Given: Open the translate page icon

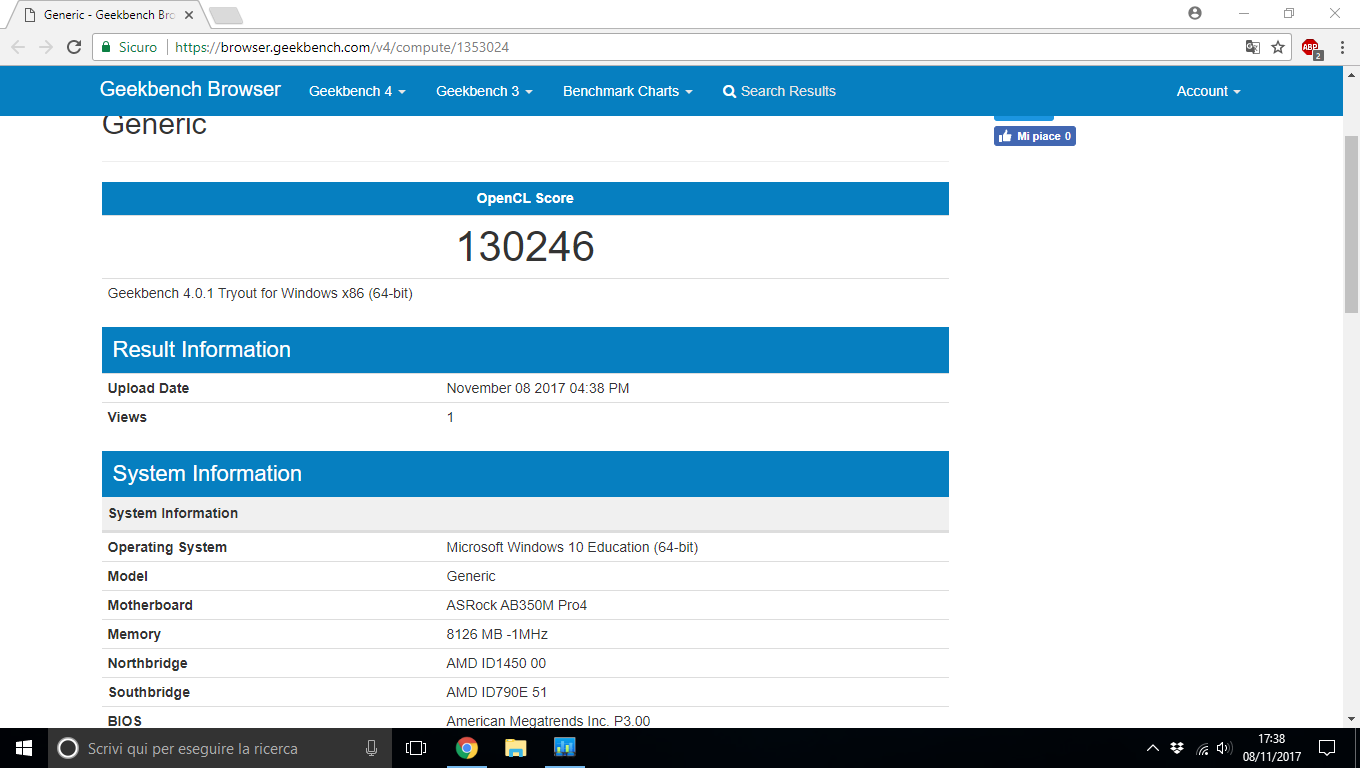Looking at the screenshot, I should point(1252,47).
